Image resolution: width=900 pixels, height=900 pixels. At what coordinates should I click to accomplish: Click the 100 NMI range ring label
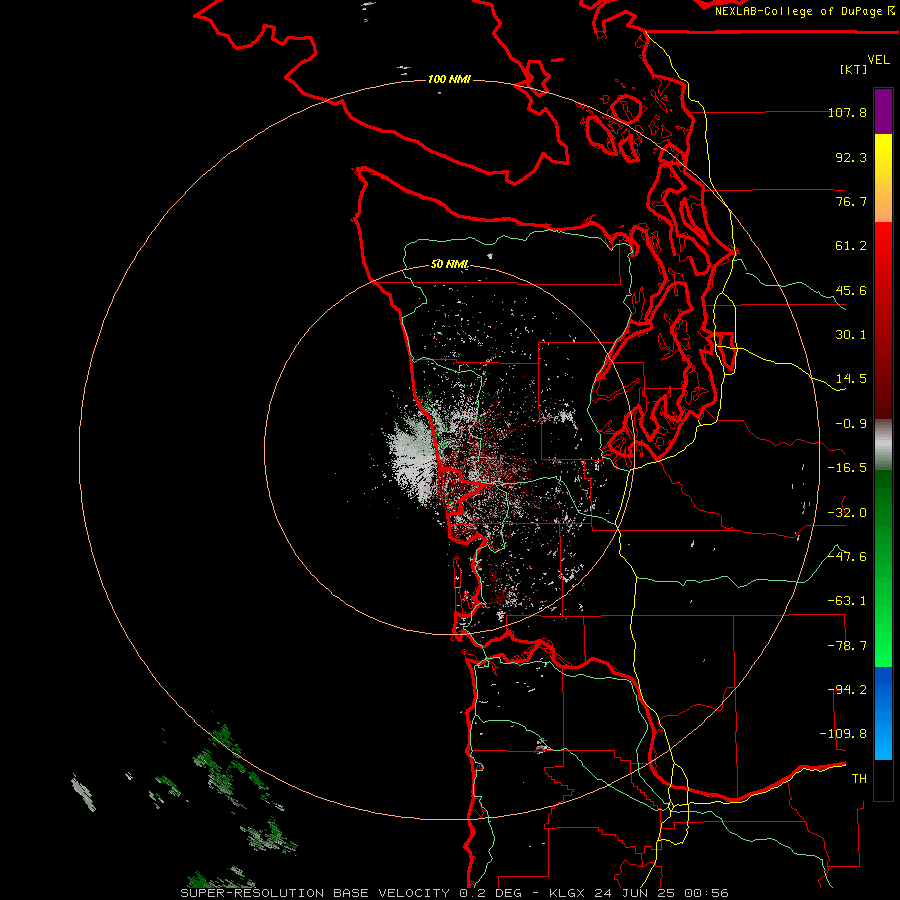tap(449, 79)
